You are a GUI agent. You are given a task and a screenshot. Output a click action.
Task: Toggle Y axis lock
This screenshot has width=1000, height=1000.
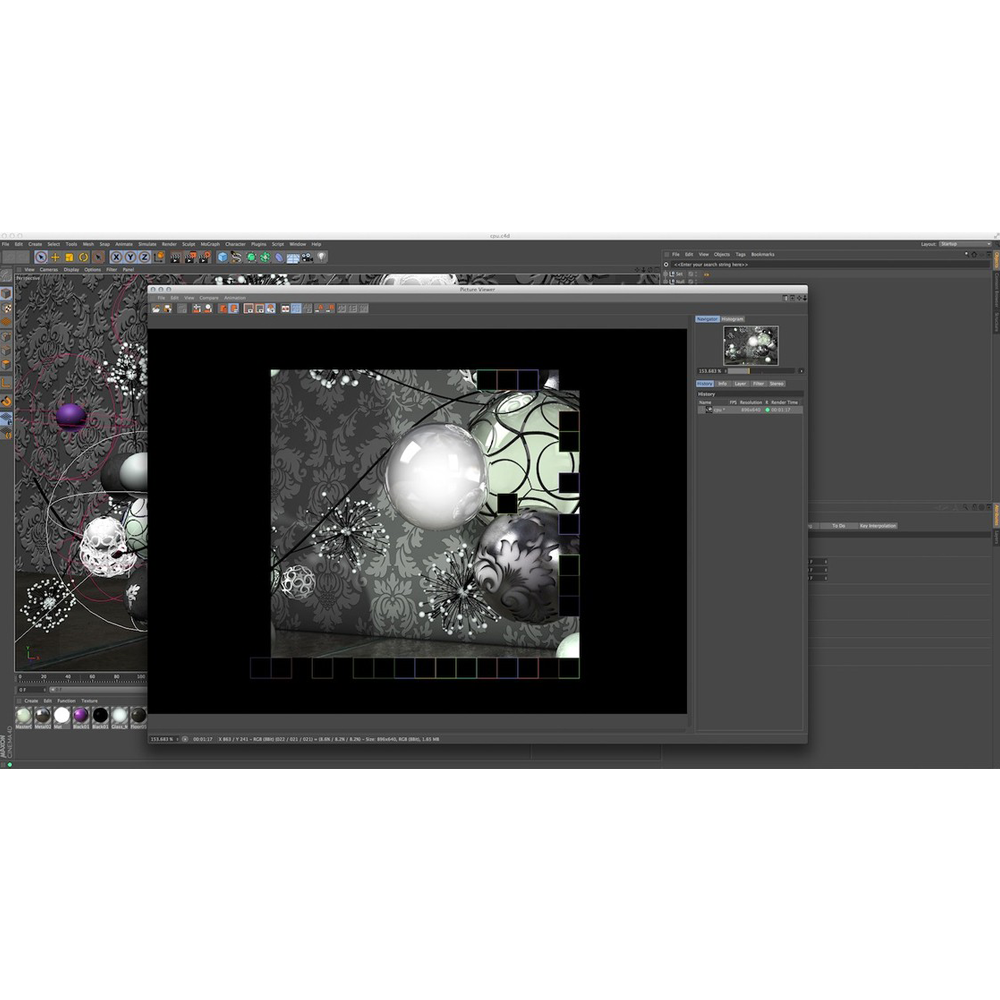(130, 257)
